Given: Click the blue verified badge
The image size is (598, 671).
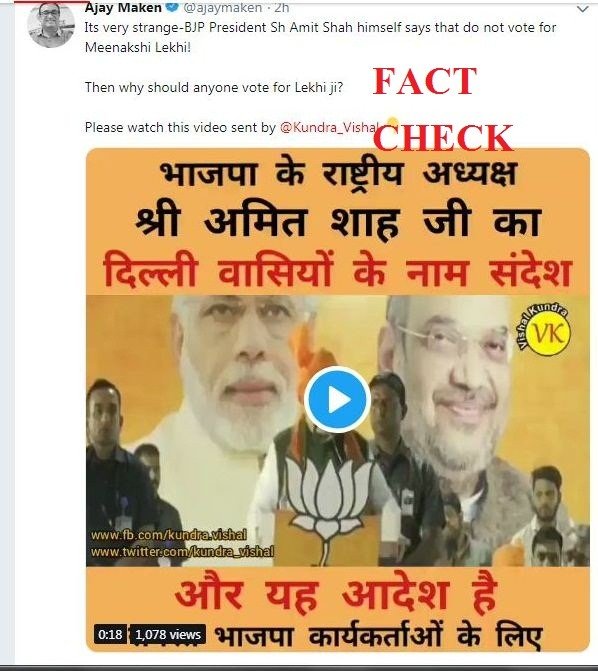Looking at the screenshot, I should pyautogui.click(x=173, y=7).
